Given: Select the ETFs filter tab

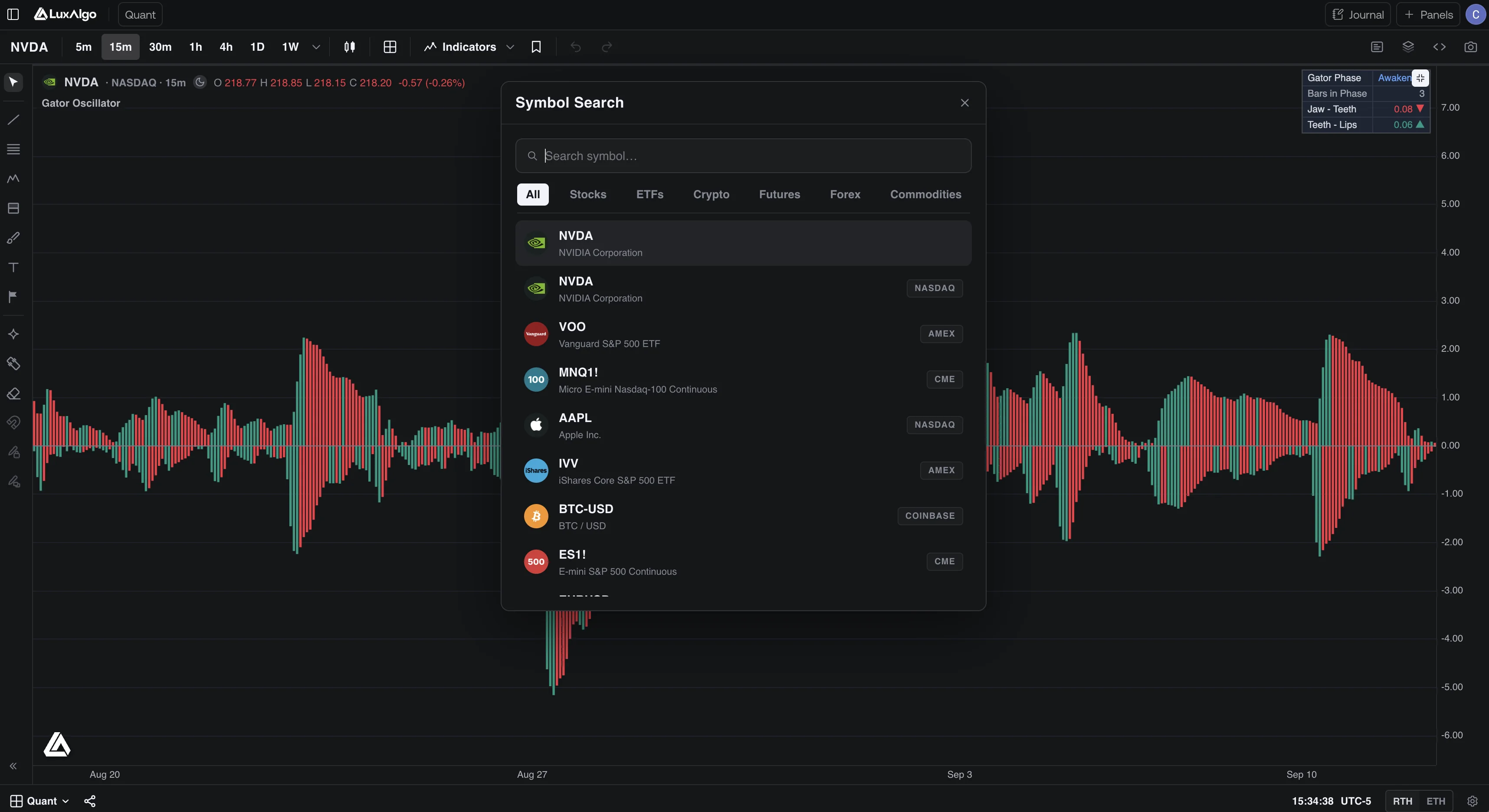Looking at the screenshot, I should click(650, 194).
